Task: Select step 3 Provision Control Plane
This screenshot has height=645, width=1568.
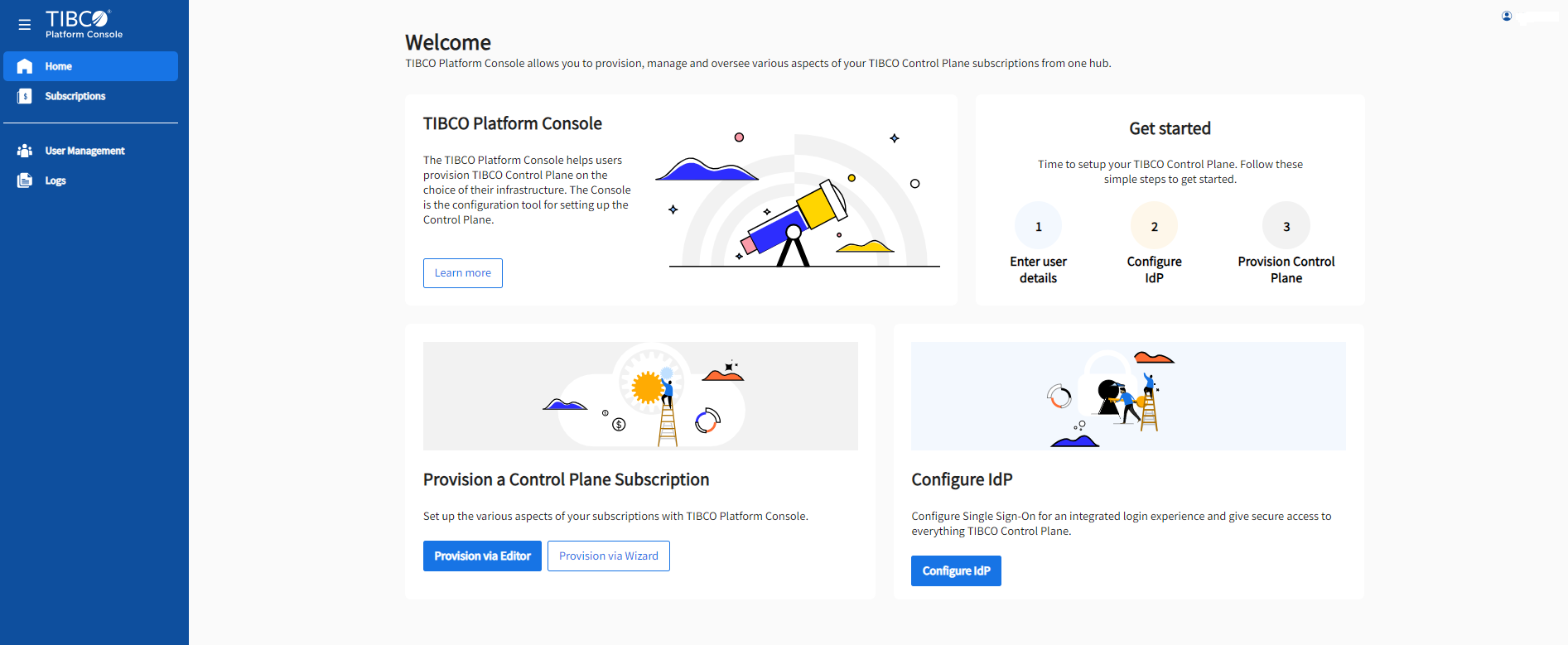Action: click(x=1286, y=226)
